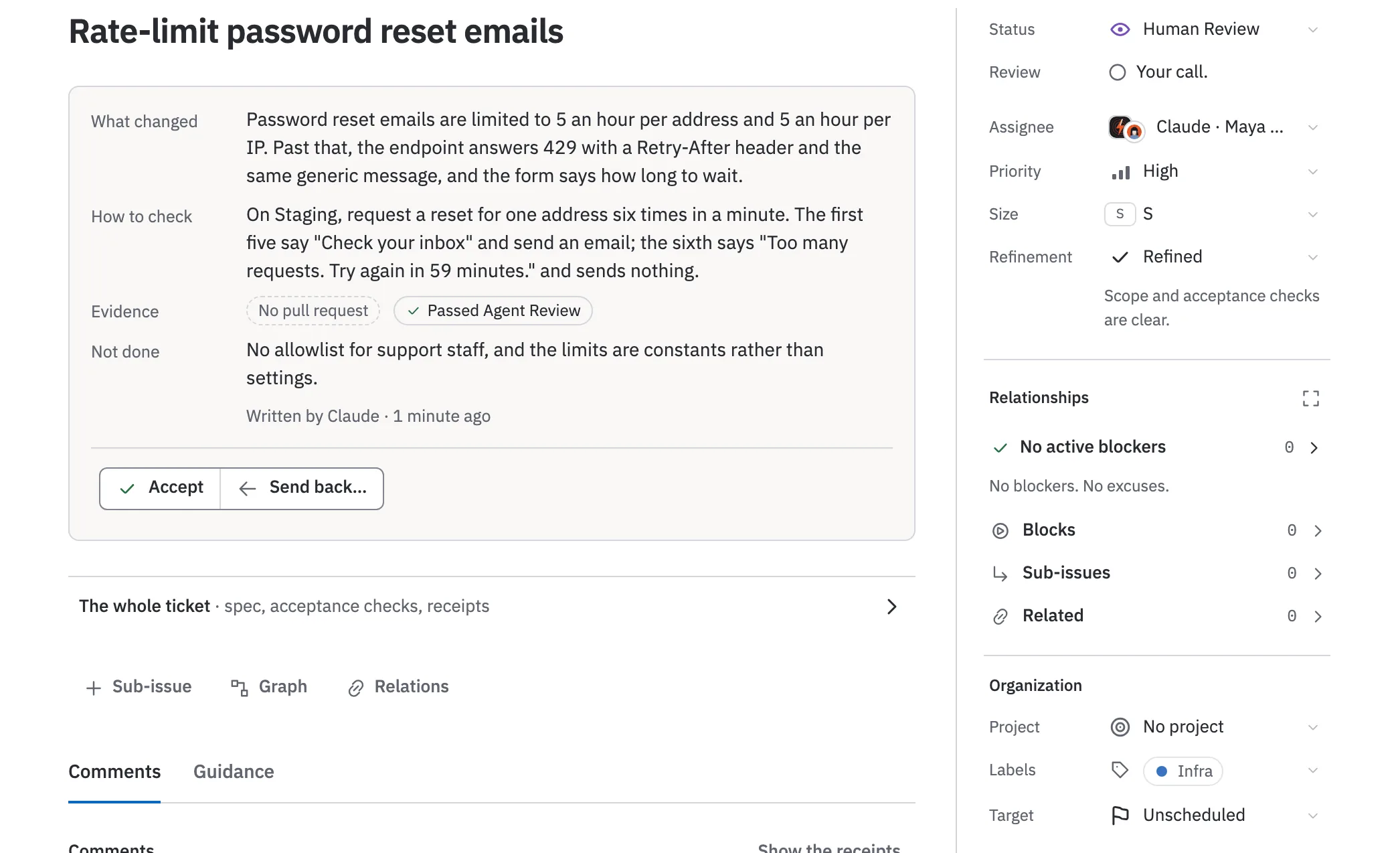Click the Infra label chip

click(x=1183, y=771)
